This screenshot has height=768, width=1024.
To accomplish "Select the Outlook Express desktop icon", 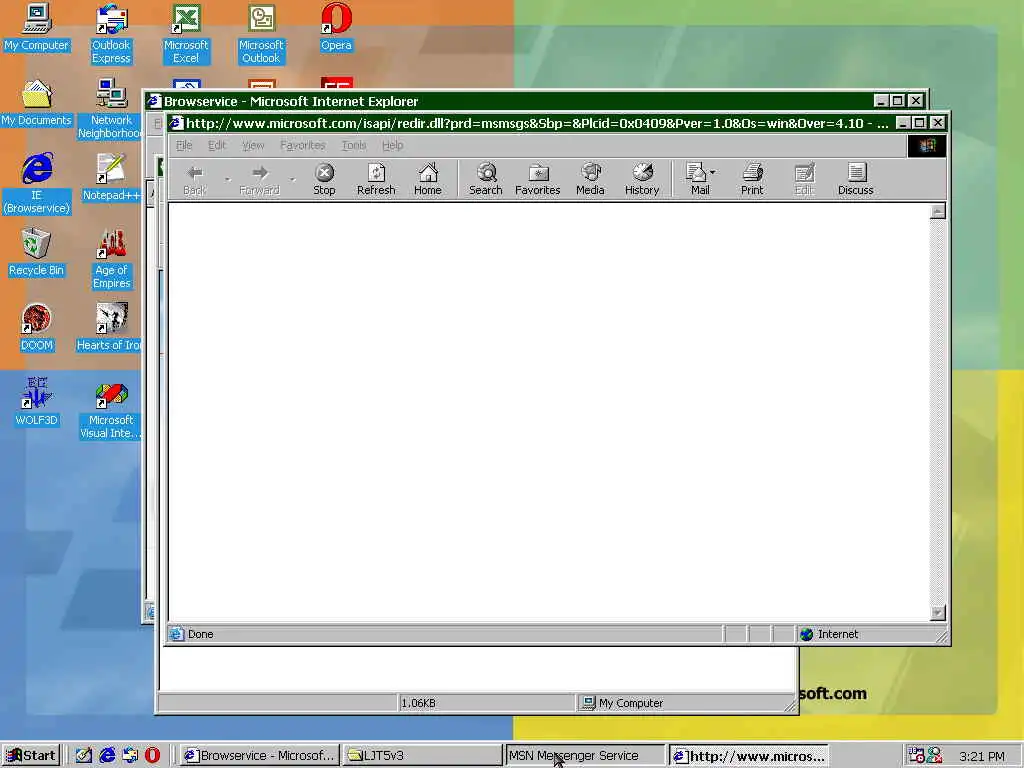I will pyautogui.click(x=111, y=34).
